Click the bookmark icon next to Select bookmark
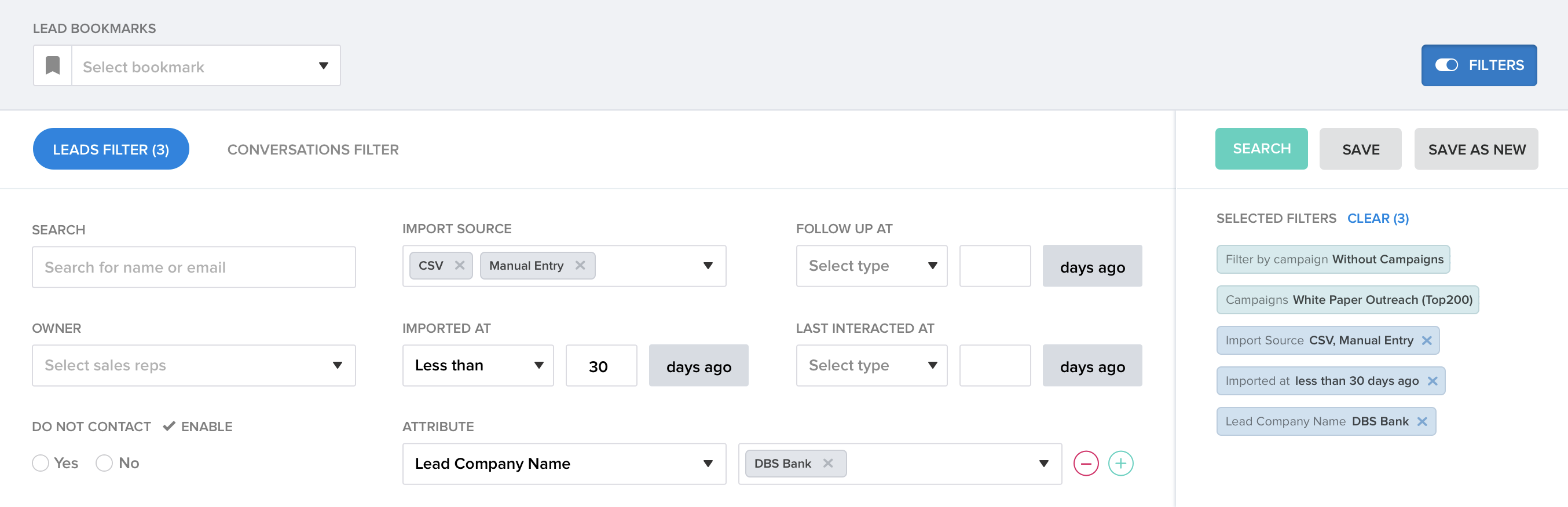Viewport: 1568px width, 507px height. pyautogui.click(x=53, y=66)
